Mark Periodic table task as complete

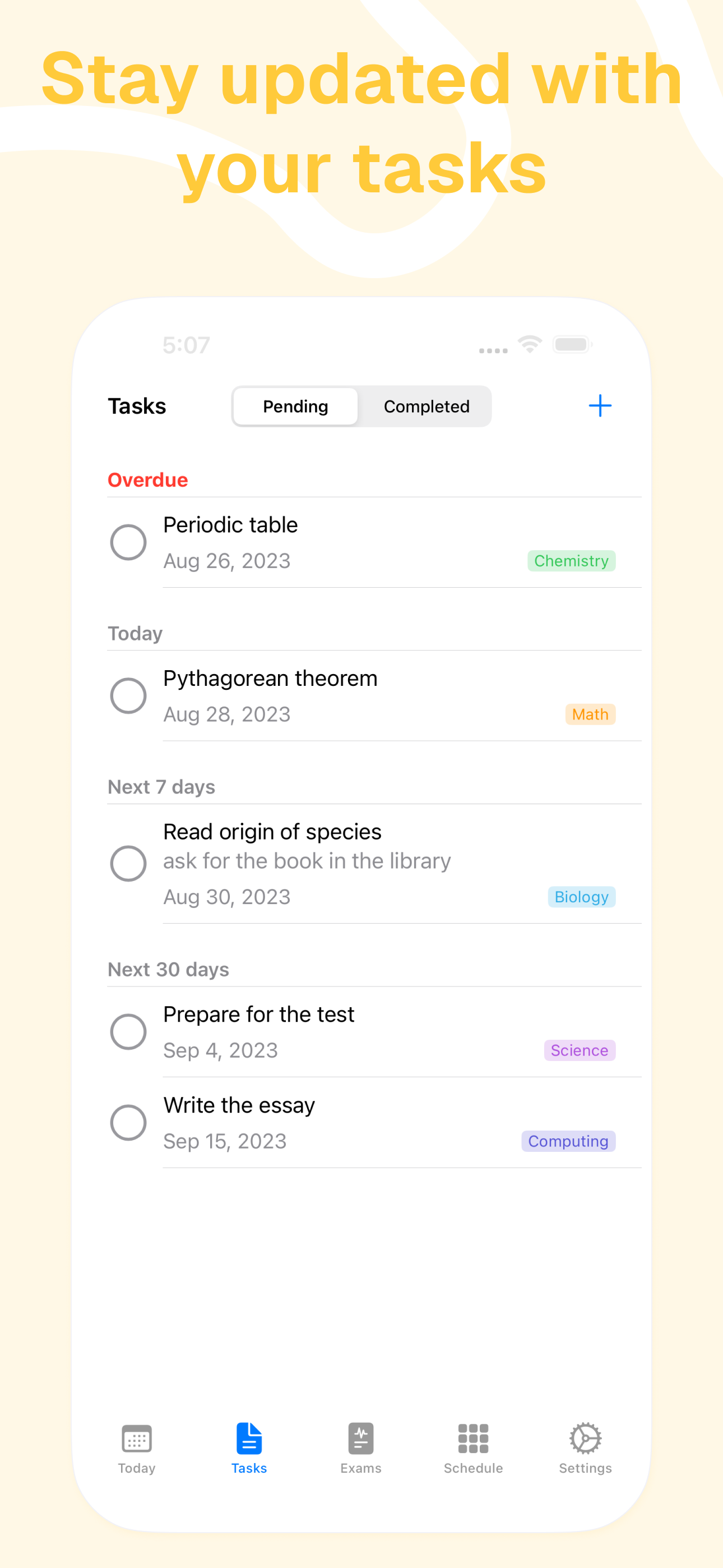coord(128,542)
